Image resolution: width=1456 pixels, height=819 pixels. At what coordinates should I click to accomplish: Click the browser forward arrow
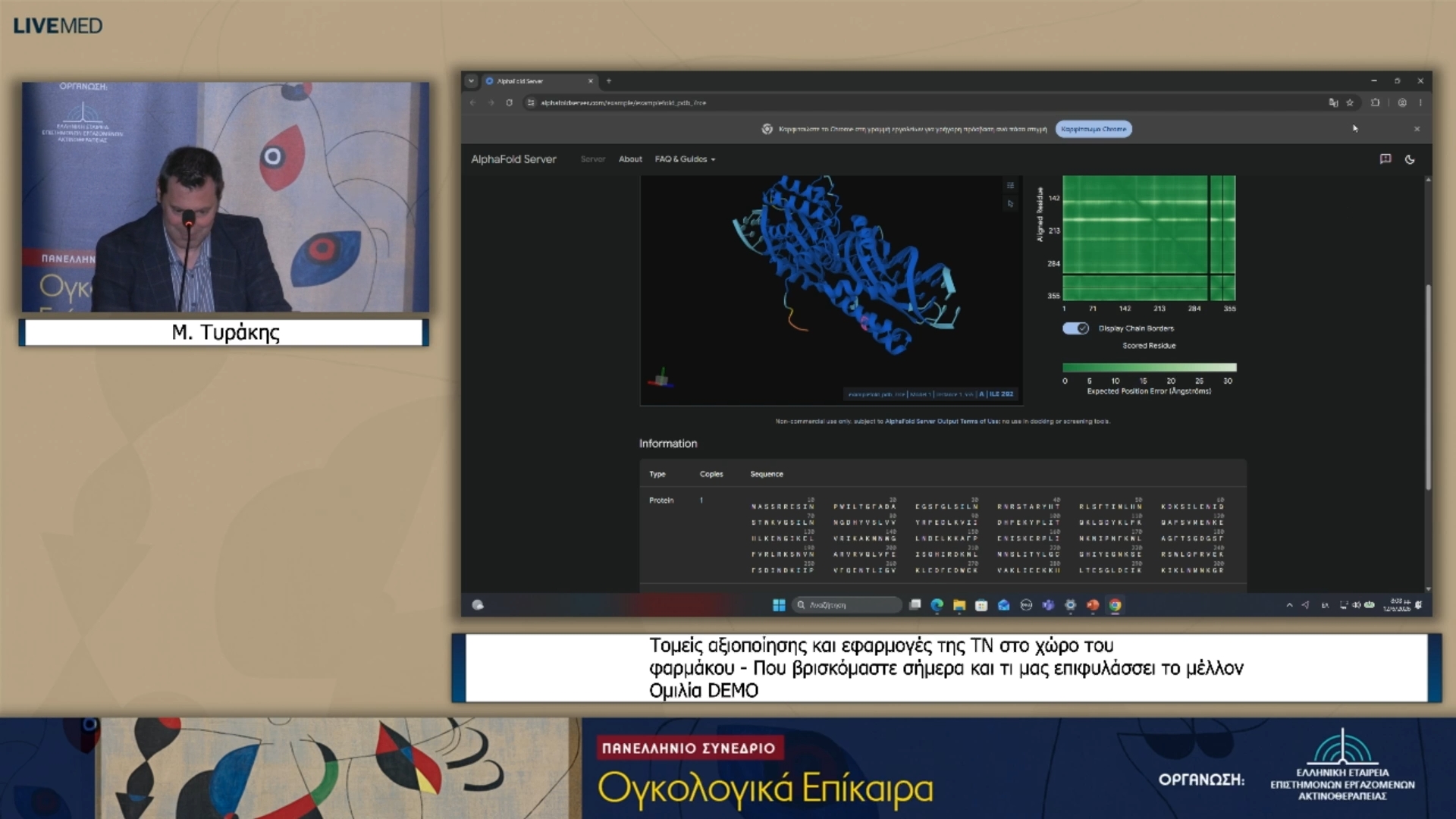(491, 102)
